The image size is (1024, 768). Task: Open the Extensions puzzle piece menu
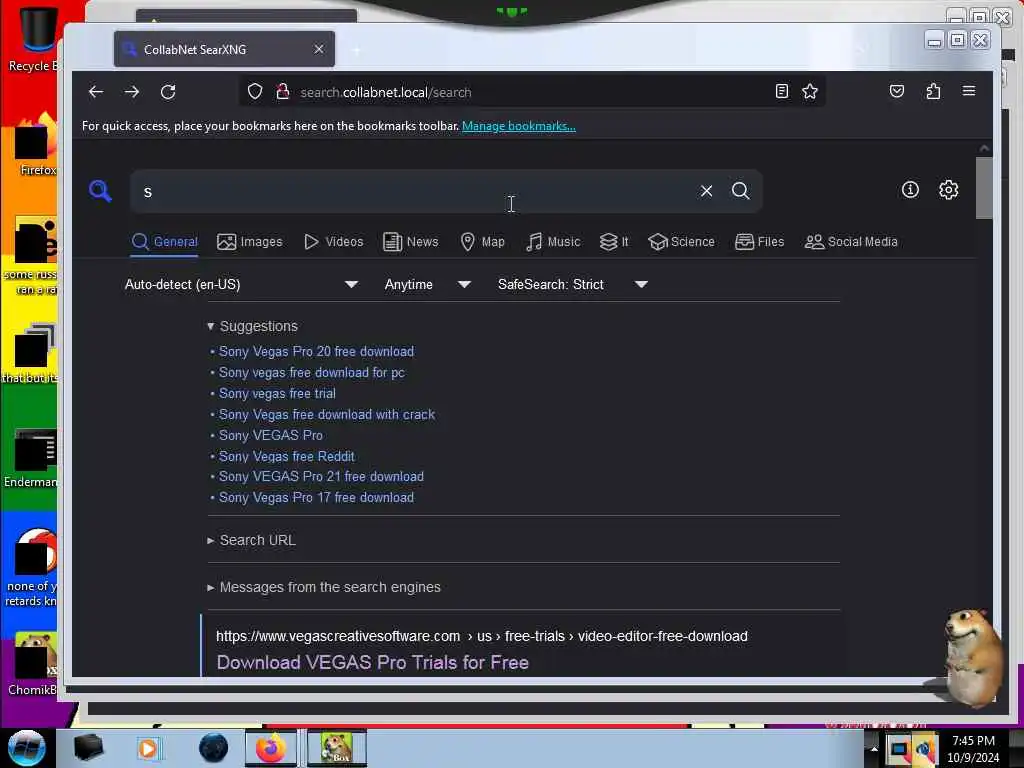click(933, 91)
